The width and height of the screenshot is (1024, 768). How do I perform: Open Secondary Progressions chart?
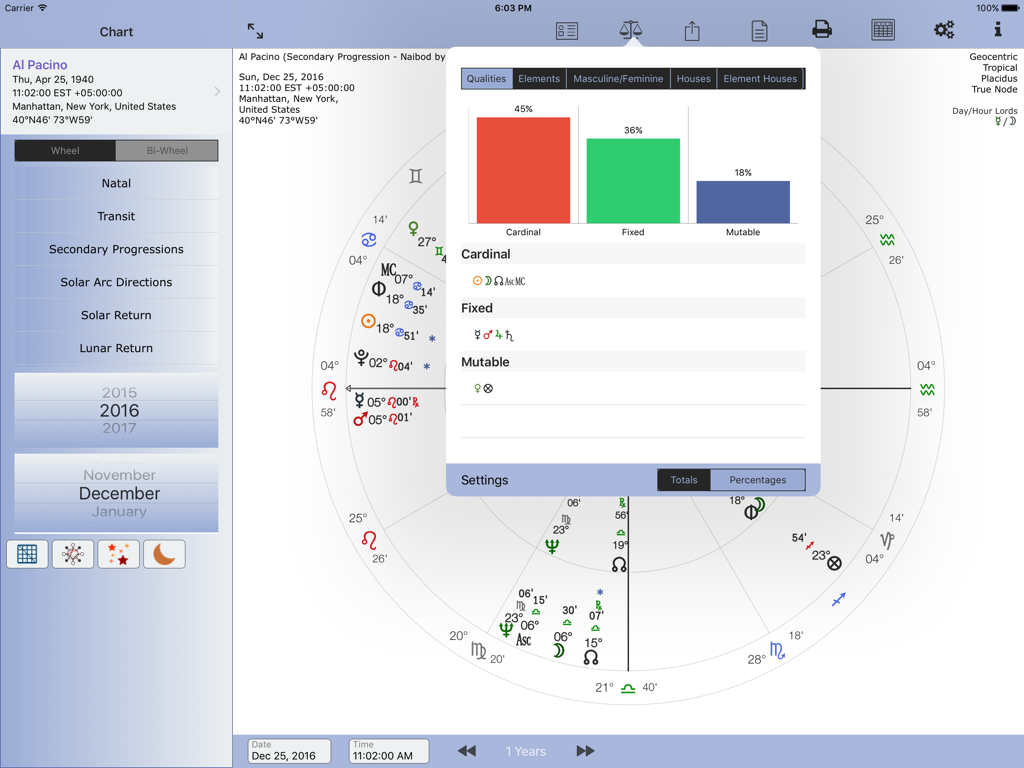[x=115, y=249]
